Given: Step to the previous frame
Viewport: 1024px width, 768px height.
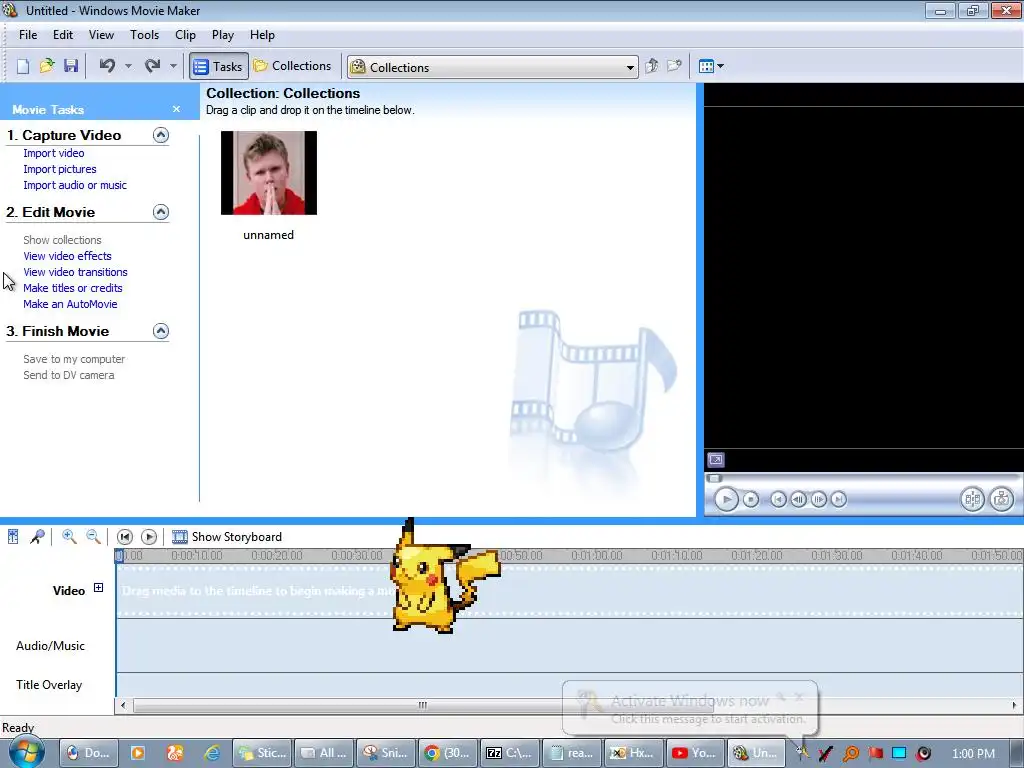Looking at the screenshot, I should [x=798, y=500].
